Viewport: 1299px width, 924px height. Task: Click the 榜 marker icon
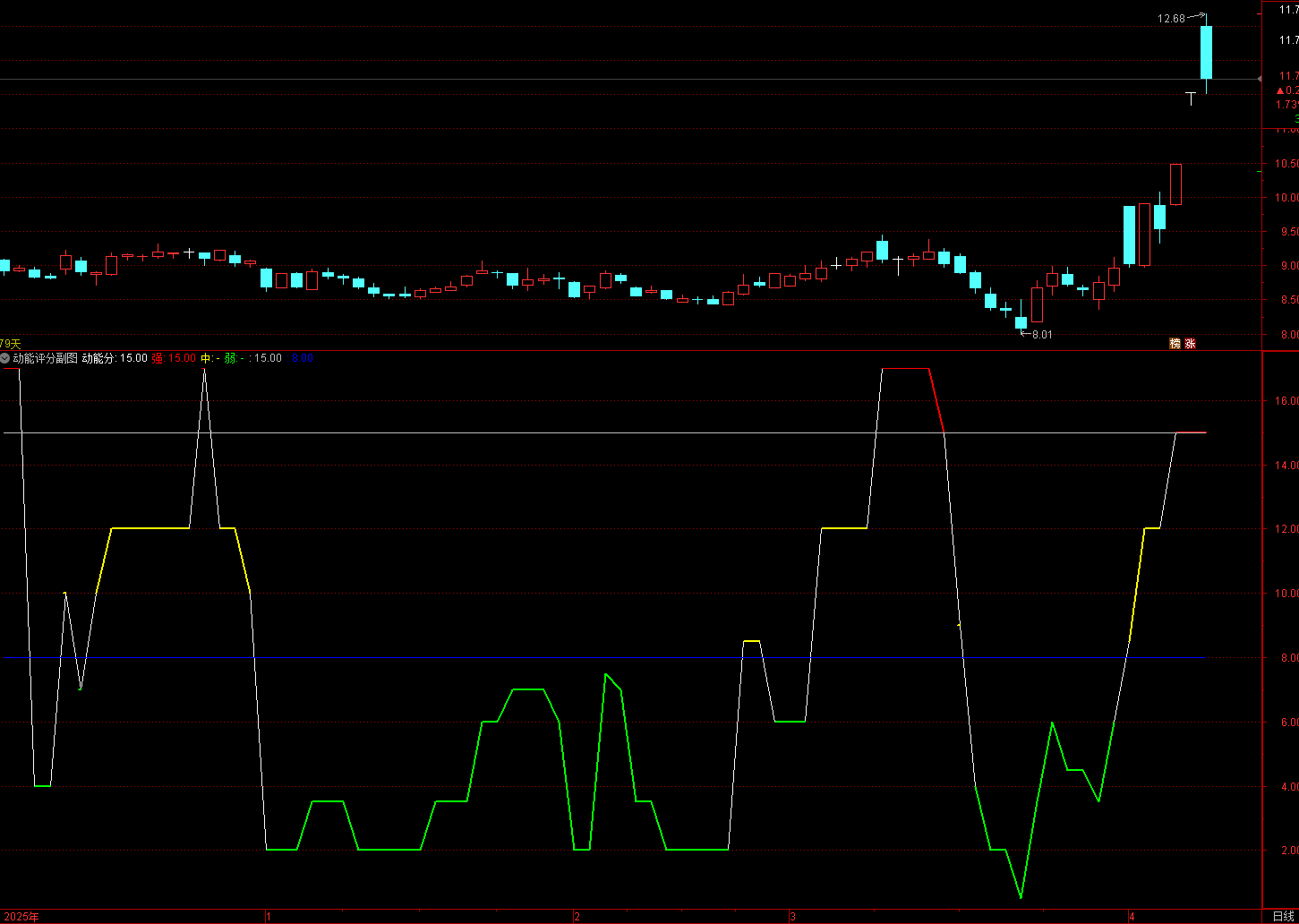point(1175,344)
